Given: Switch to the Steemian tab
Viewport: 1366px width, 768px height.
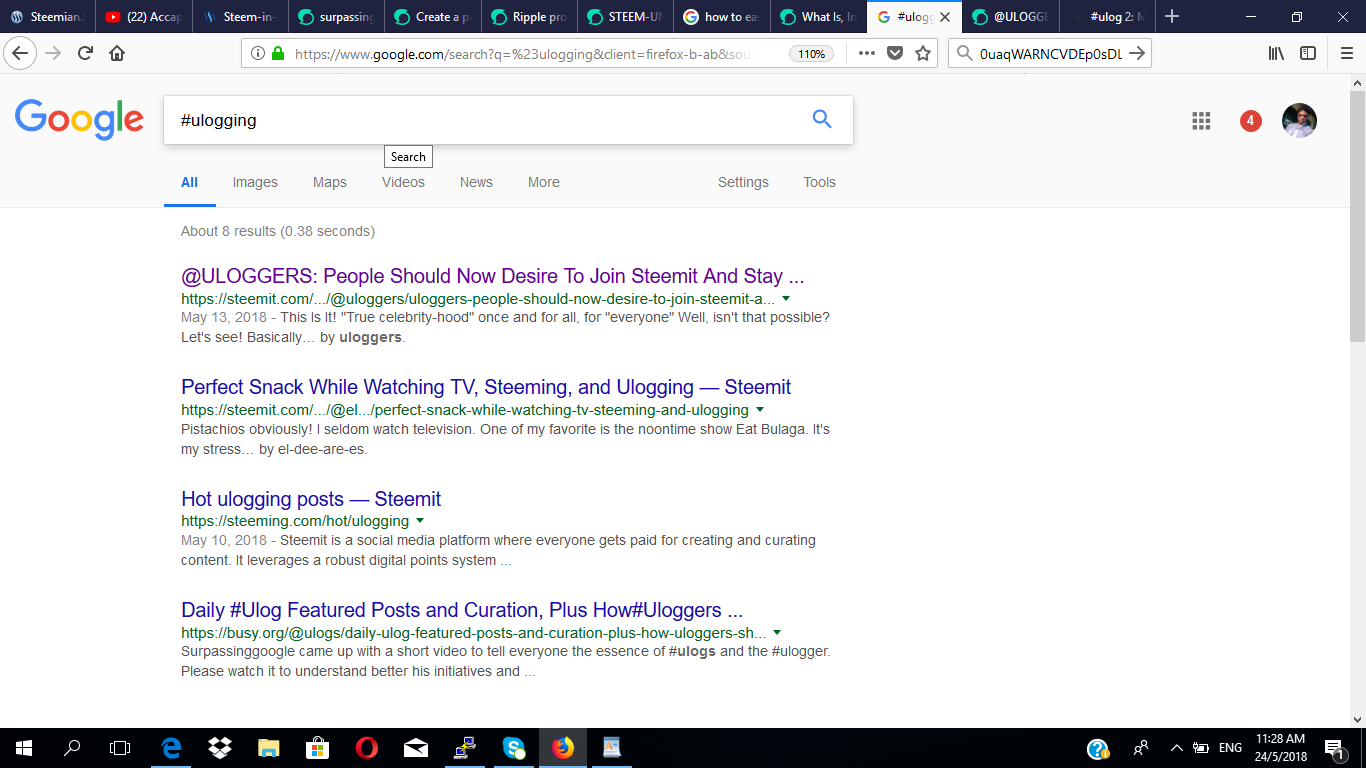Looking at the screenshot, I should point(48,17).
